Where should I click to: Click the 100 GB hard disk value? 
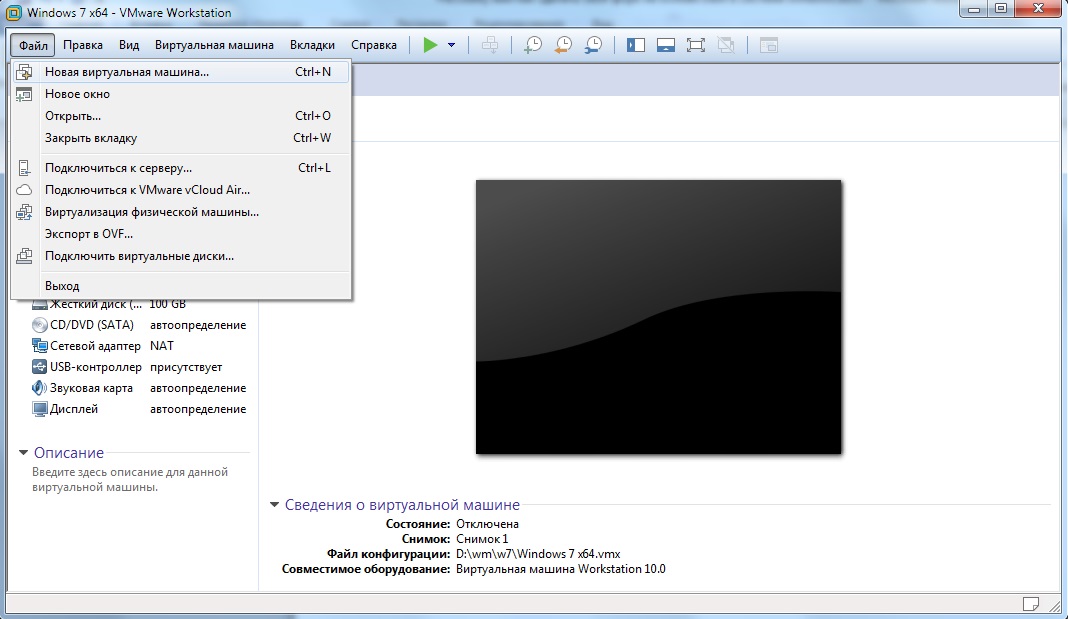pos(168,304)
